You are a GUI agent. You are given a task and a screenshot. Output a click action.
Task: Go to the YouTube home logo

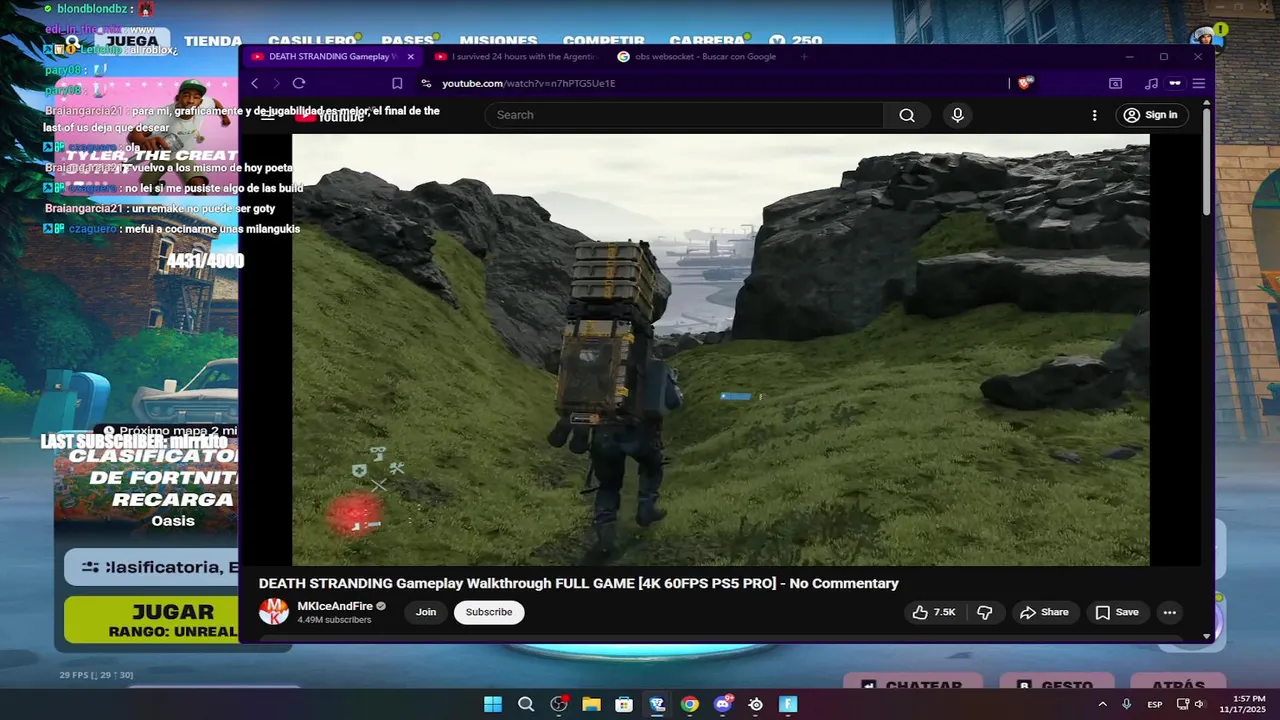click(330, 116)
